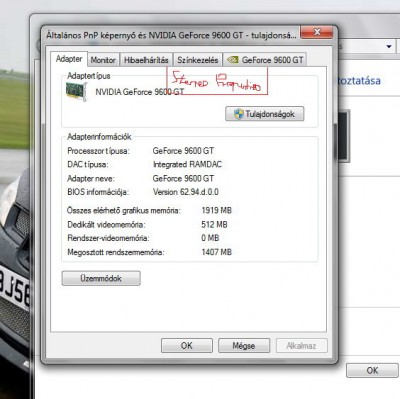Image resolution: width=400 pixels, height=399 pixels.
Task: Click the '1407 MB' shared memory value
Action: (x=216, y=252)
